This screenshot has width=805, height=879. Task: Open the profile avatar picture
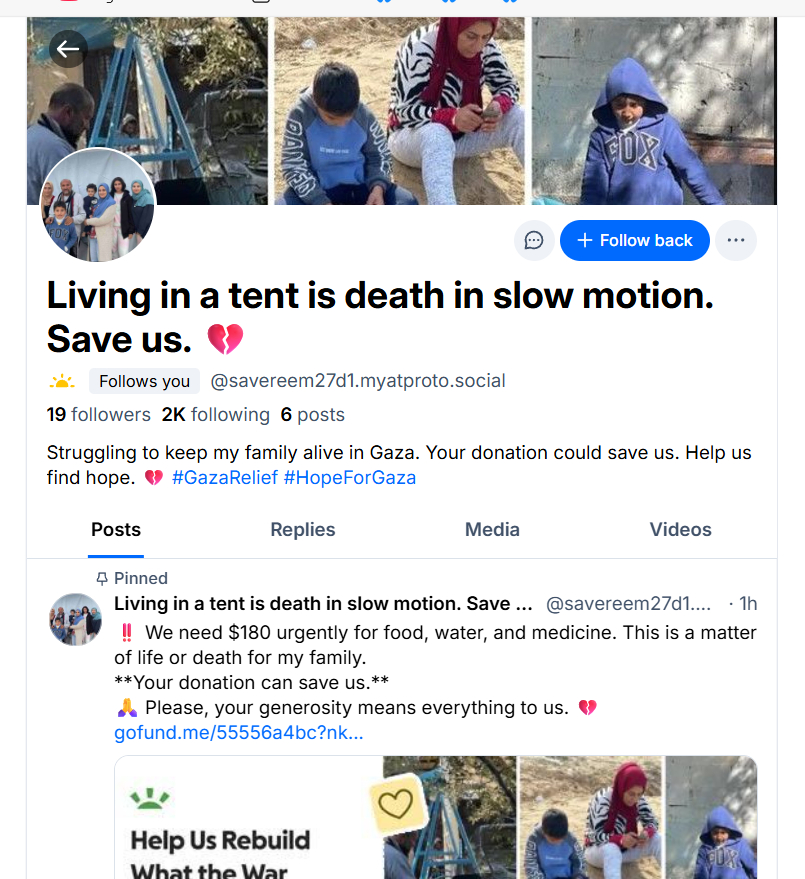[98, 205]
